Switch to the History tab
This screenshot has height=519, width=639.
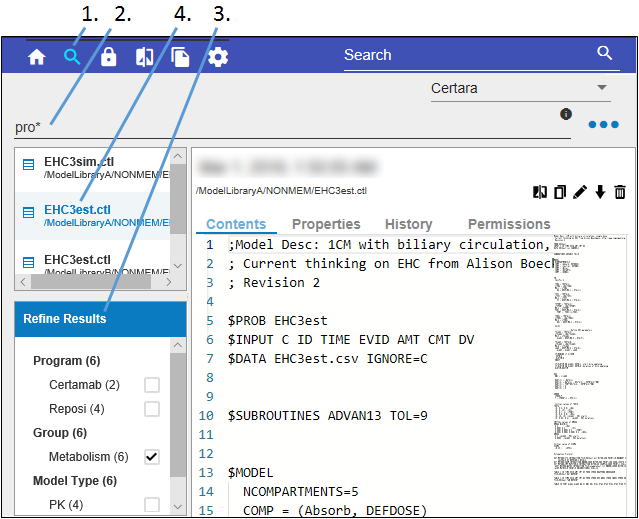408,224
